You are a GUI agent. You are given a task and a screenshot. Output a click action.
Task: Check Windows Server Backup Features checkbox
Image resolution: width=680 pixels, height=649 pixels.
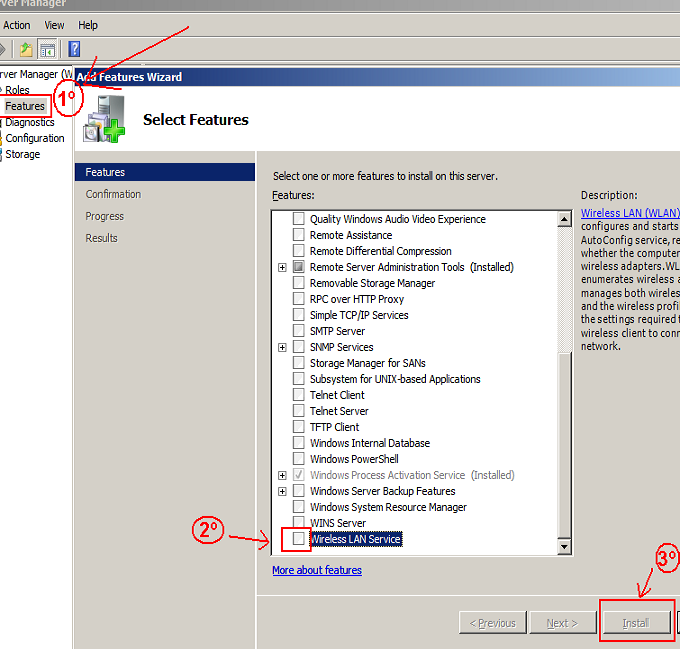pos(298,491)
